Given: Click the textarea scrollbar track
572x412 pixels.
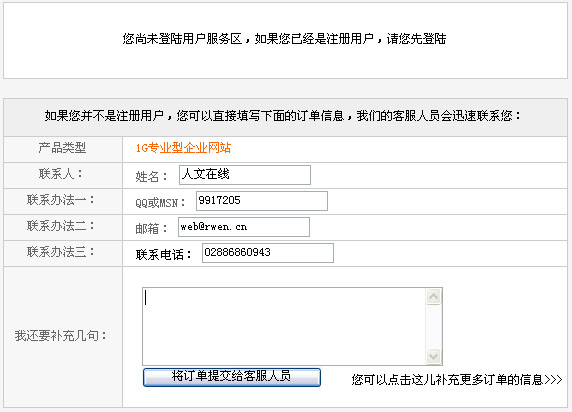Looking at the screenshot, I should point(433,326).
